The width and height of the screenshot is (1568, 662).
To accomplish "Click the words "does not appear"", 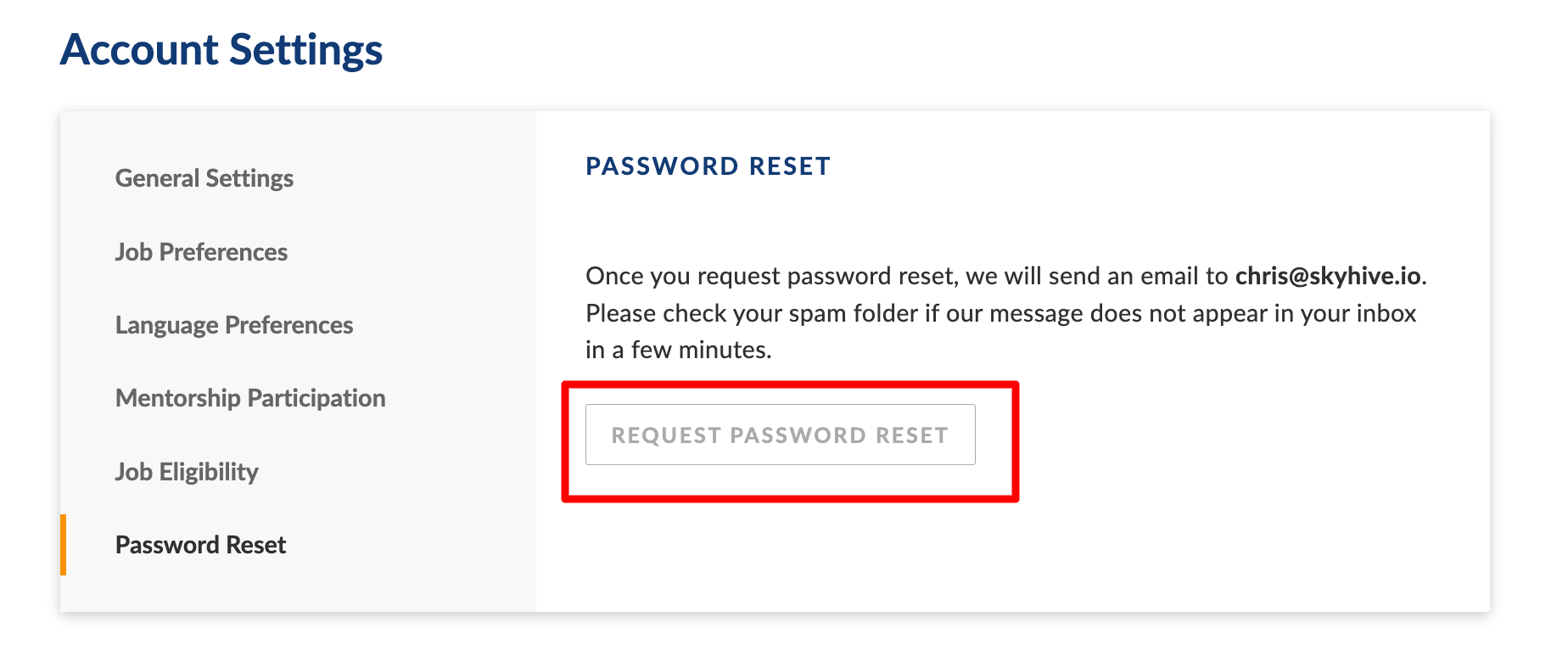I will pos(1179,313).
